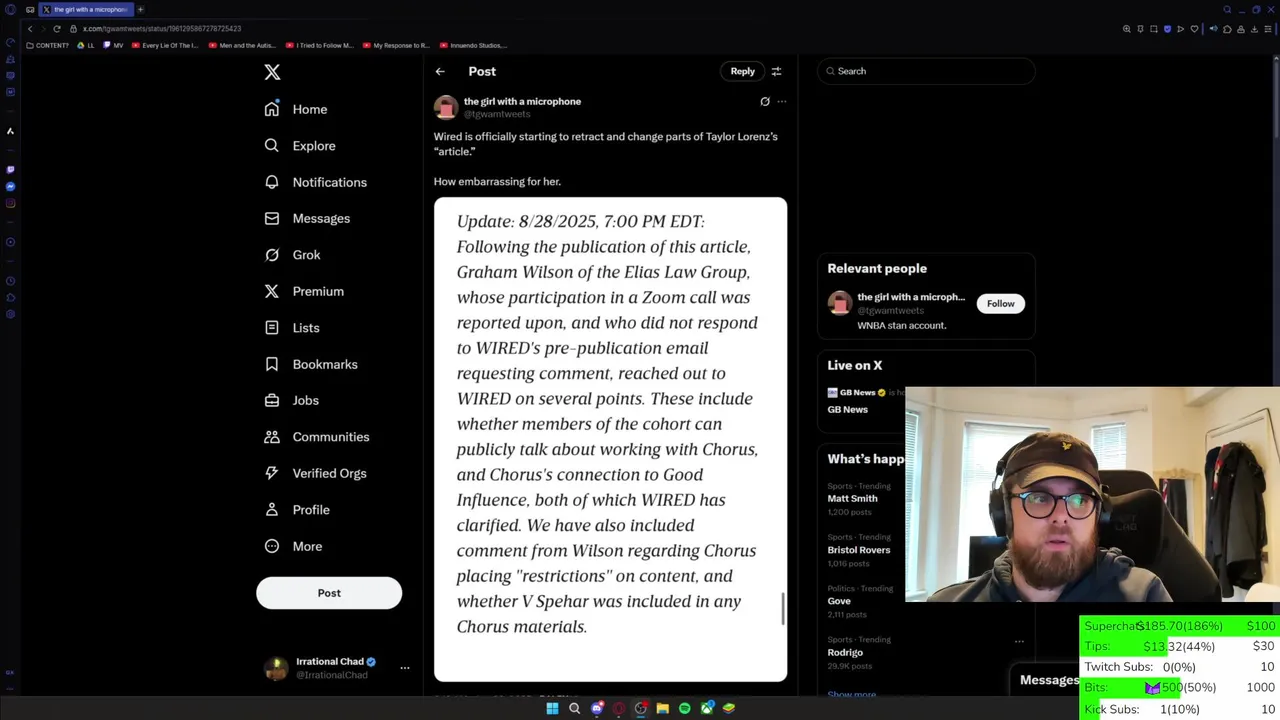Open the MV bookmark
Viewport: 1280px width, 720px height.
click(114, 45)
